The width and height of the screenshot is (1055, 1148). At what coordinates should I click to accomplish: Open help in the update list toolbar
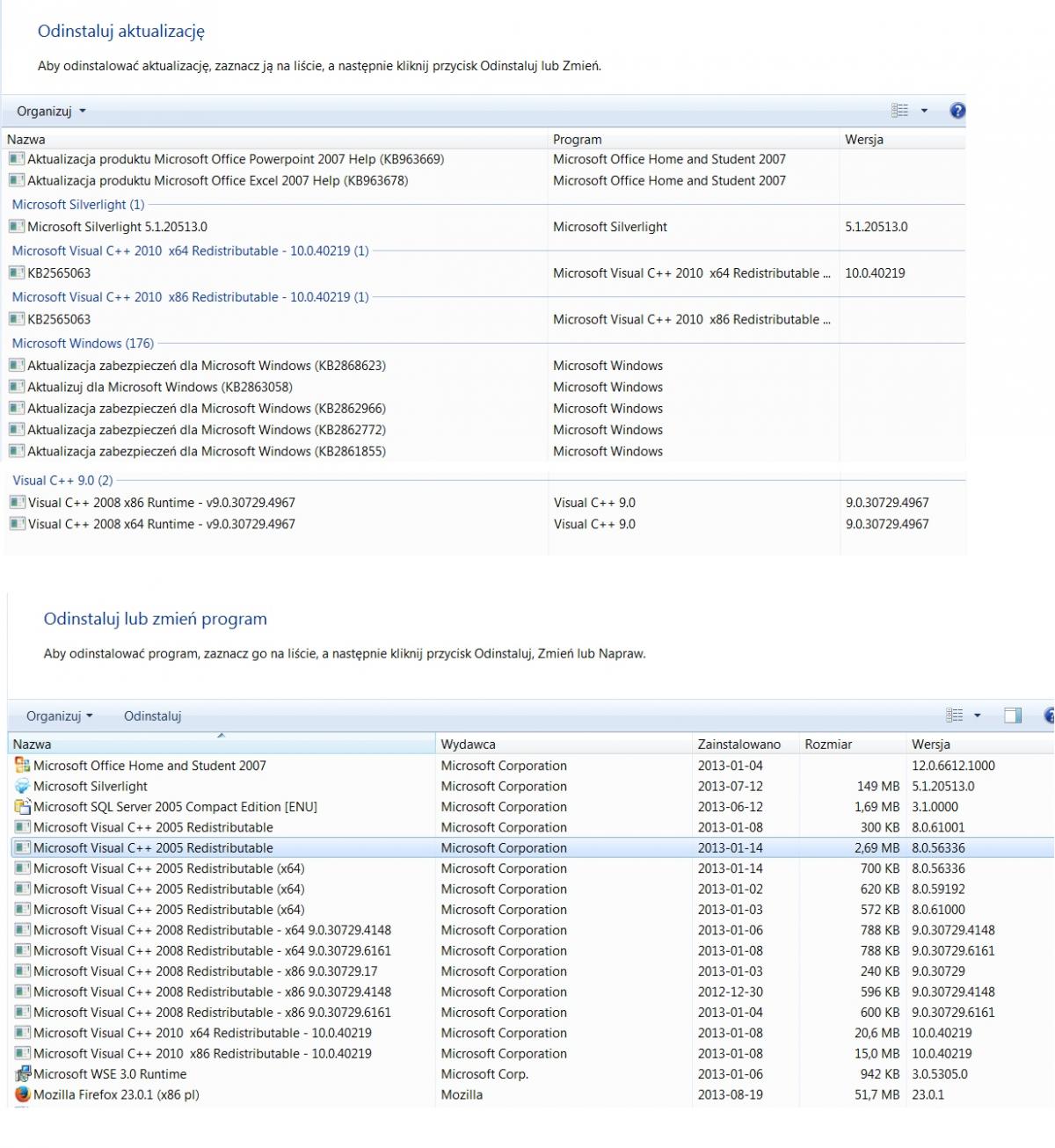click(x=957, y=111)
